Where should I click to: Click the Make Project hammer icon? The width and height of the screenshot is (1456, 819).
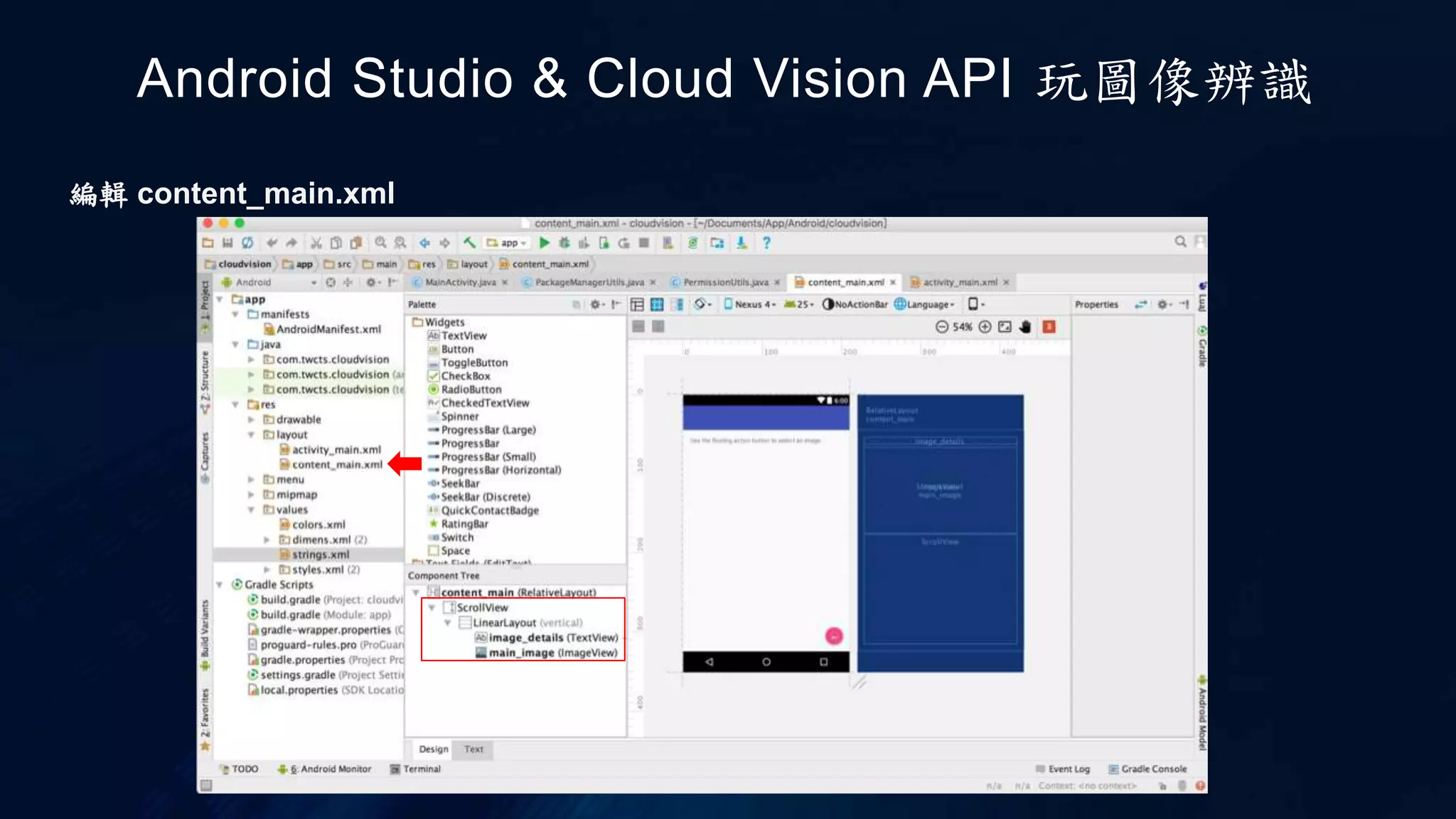tap(470, 243)
